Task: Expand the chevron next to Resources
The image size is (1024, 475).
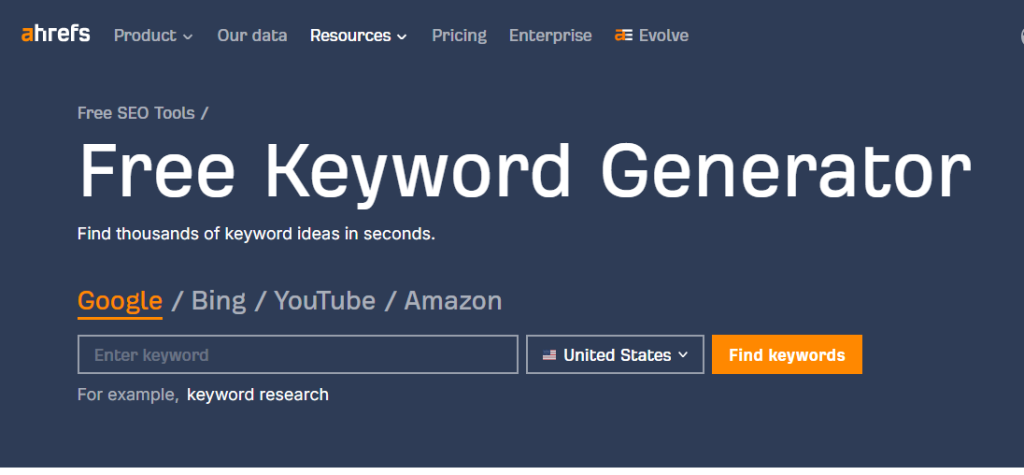Action: point(402,36)
